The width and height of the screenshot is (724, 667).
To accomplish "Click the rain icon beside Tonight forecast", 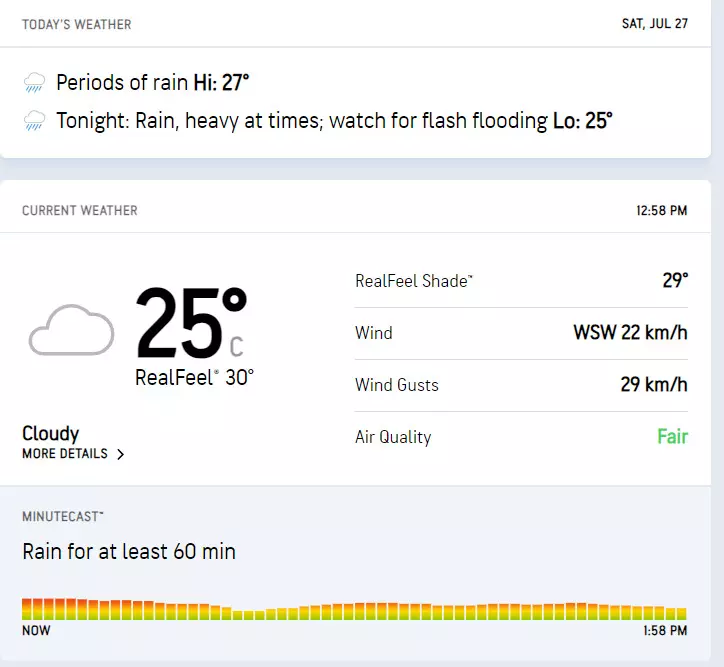I will pyautogui.click(x=35, y=122).
